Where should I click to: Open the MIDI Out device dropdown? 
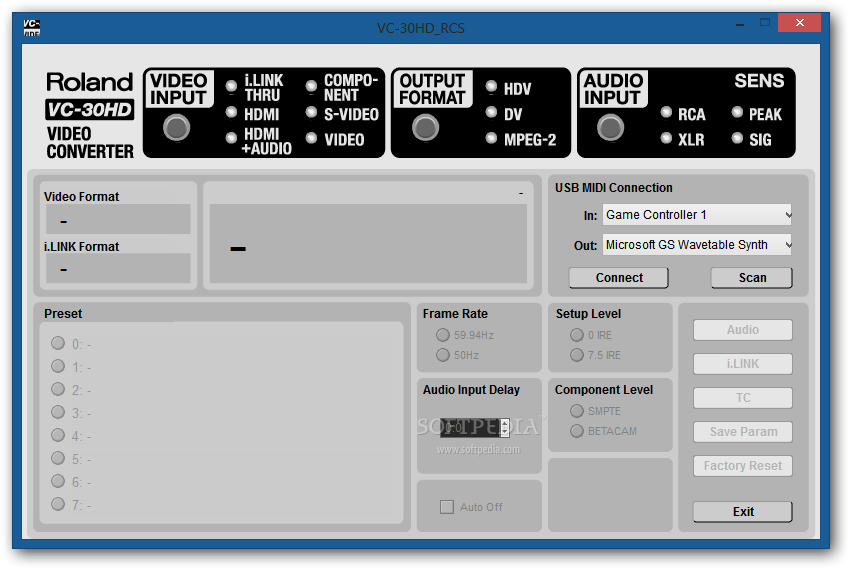click(697, 245)
